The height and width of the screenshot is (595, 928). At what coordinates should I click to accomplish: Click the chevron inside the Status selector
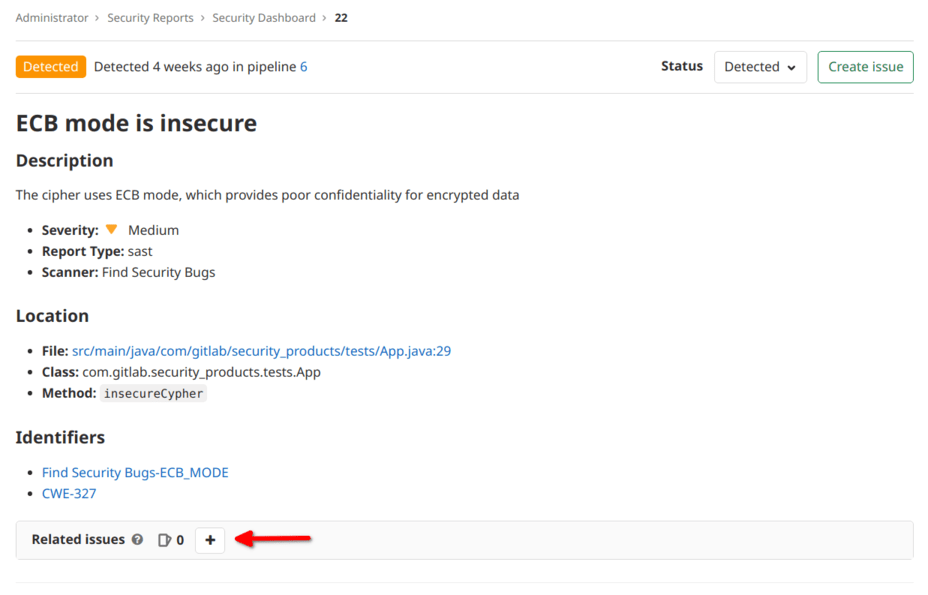pyautogui.click(x=789, y=66)
